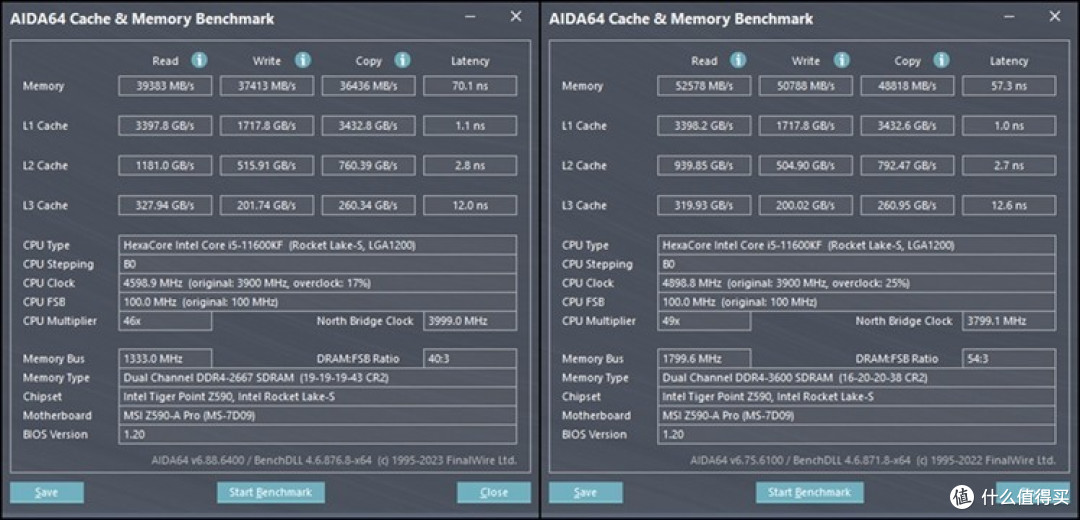Click L2 copy value 760.39 GB/s
This screenshot has width=1080, height=520.
[x=368, y=166]
